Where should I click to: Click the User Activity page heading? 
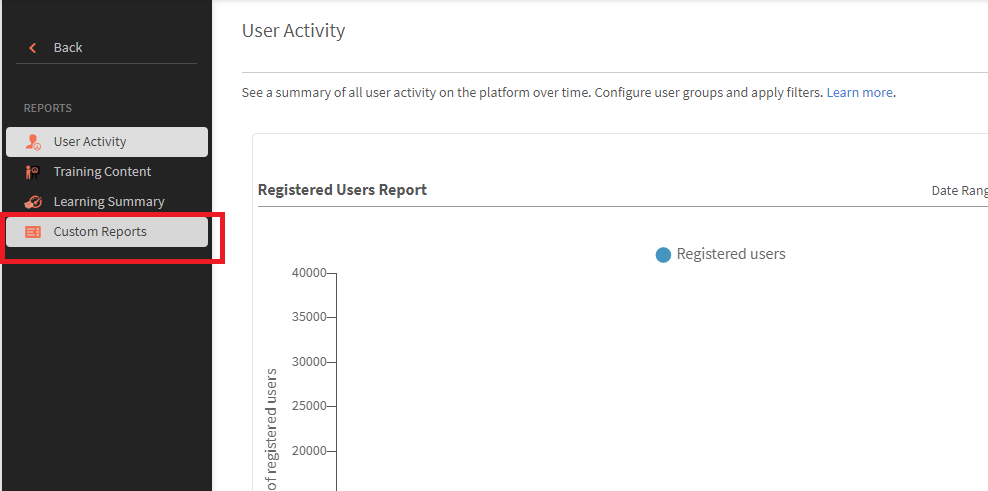point(294,30)
